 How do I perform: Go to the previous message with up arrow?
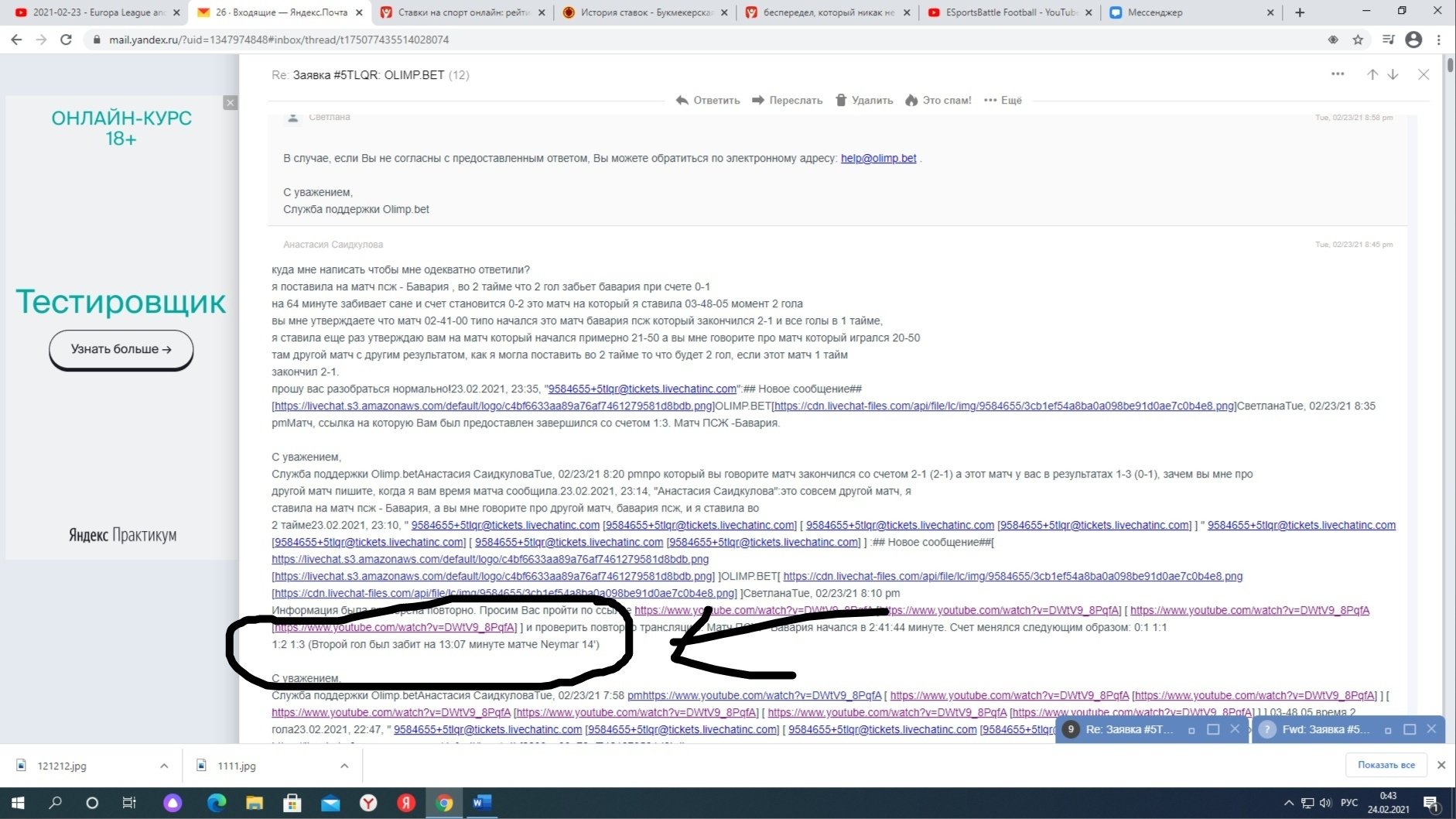[1372, 74]
